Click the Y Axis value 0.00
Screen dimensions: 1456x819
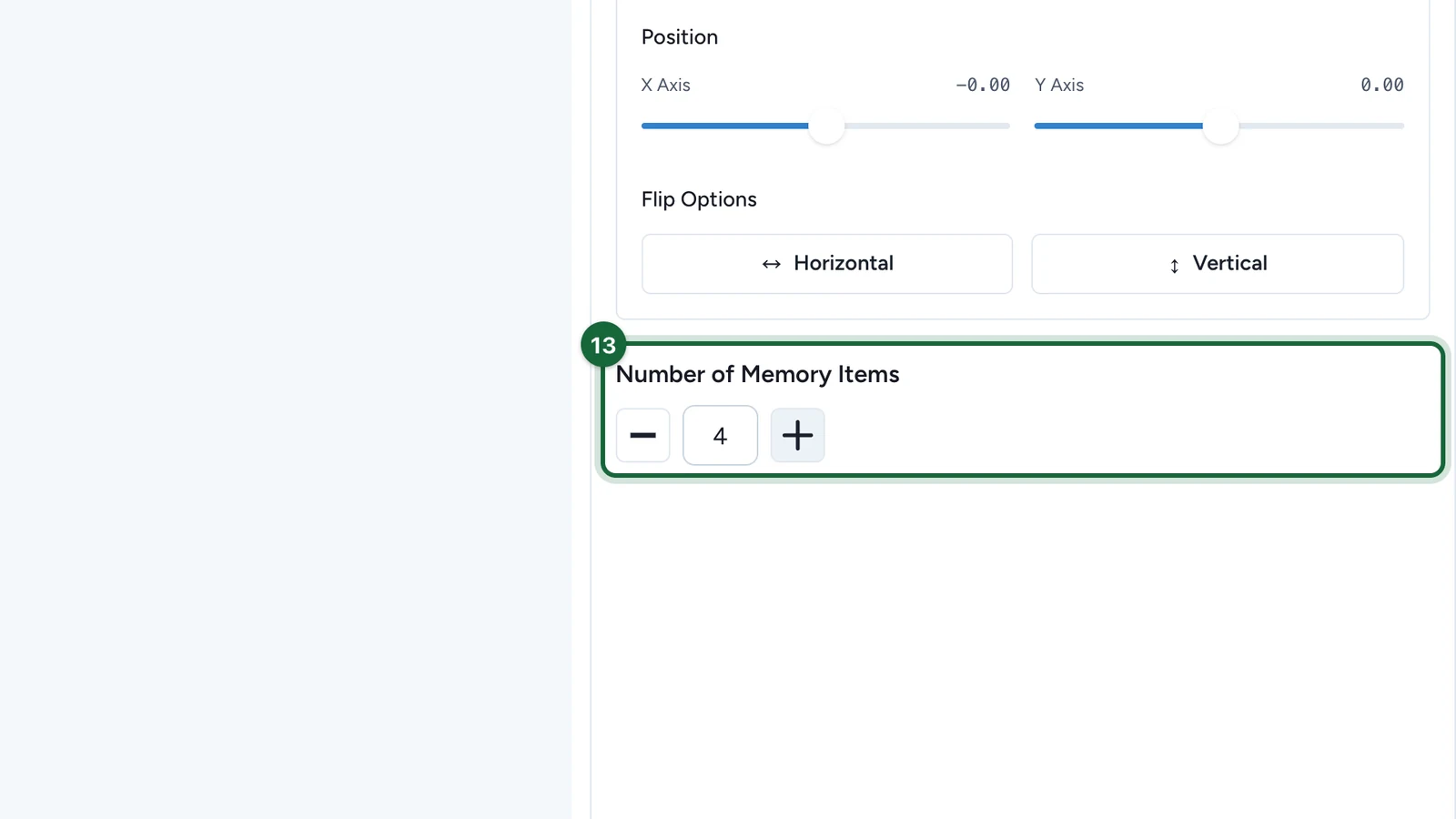[1381, 85]
